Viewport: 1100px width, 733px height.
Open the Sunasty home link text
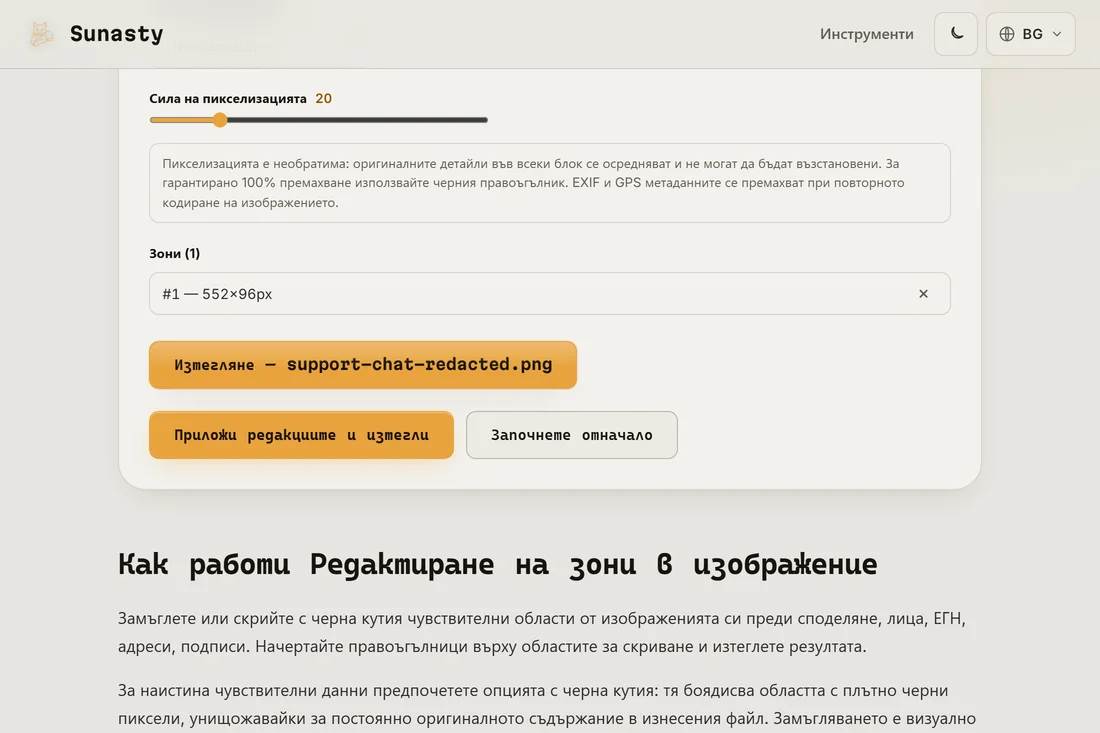click(116, 34)
